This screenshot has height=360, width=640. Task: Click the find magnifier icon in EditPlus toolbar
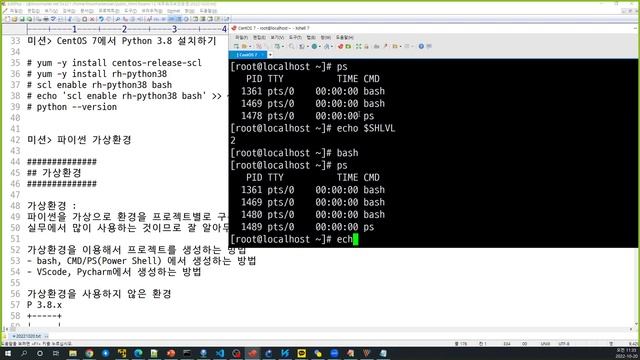[x=117, y=19]
